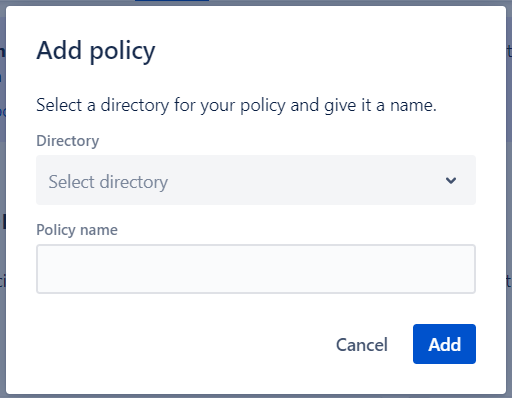Expand the directory list via down chevron

451,180
